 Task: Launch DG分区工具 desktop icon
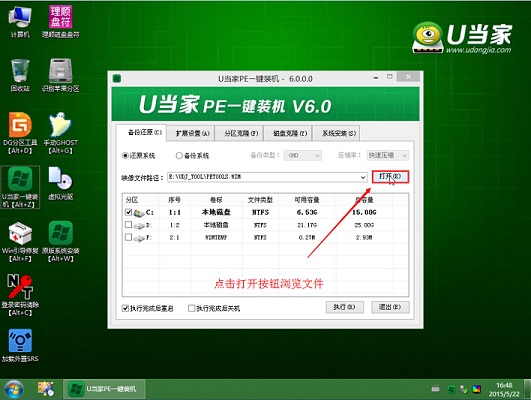20,133
